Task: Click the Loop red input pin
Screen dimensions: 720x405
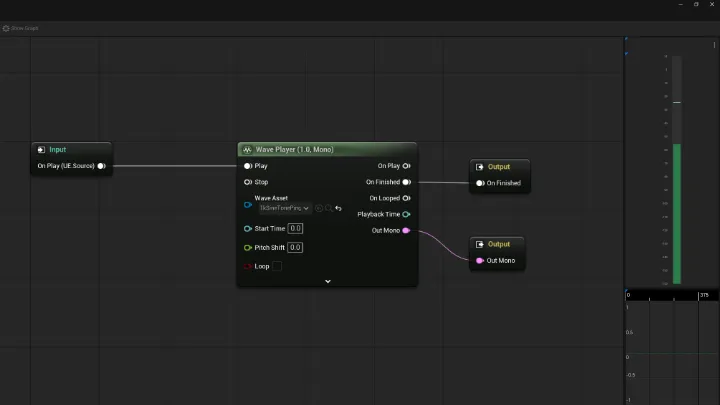Action: [248, 266]
